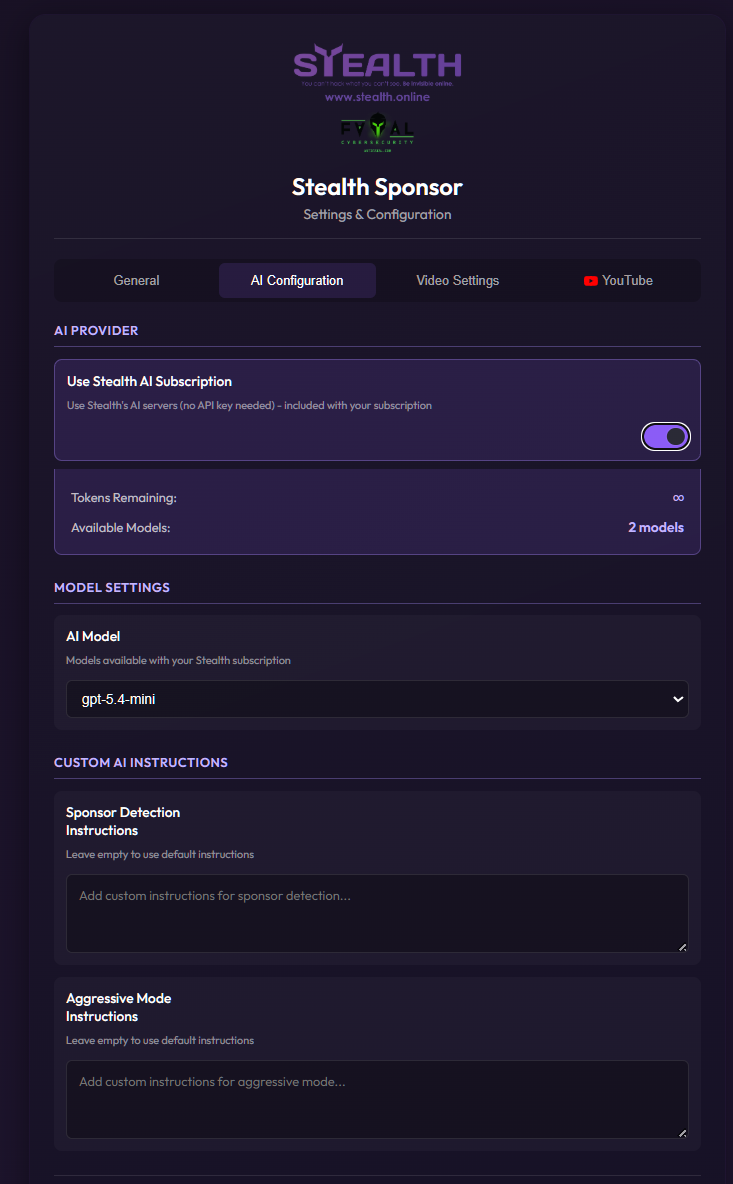Focus the sponsor detection custom instructions field
733x1184 pixels.
(377, 913)
